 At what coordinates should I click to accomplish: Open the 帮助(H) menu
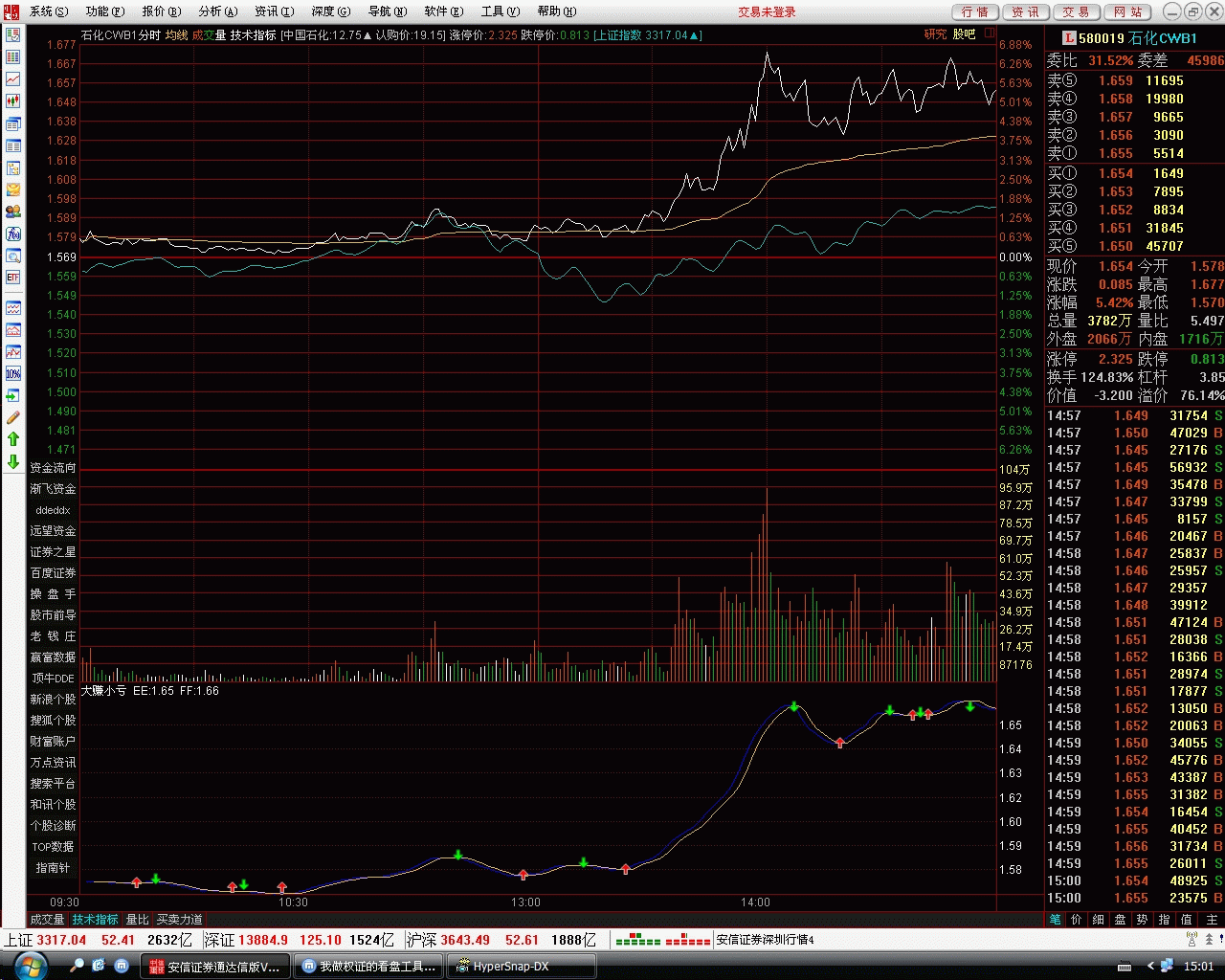point(556,11)
